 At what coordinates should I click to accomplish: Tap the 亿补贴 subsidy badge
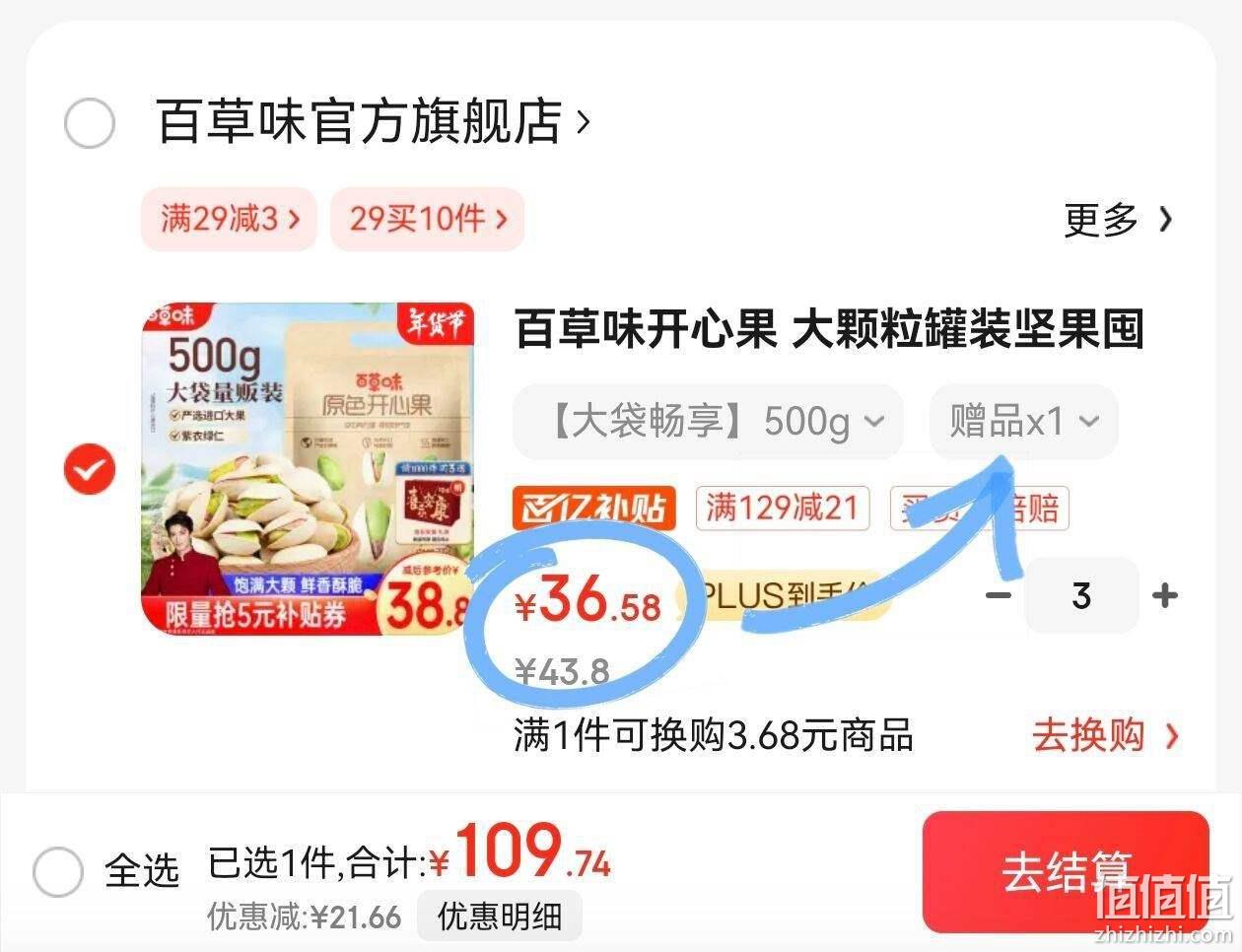click(x=594, y=509)
